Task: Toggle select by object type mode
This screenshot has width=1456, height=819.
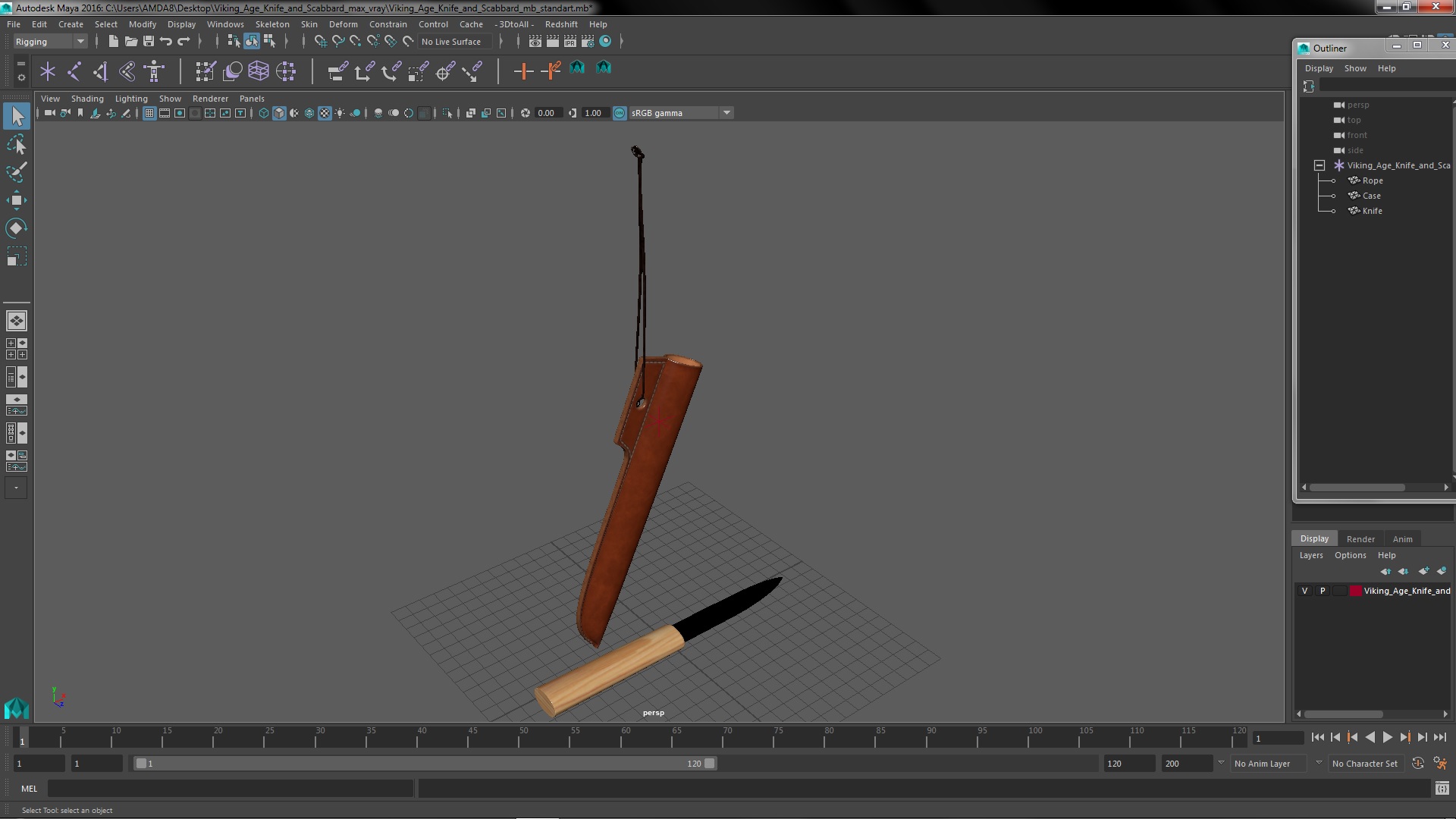Action: pyautogui.click(x=251, y=41)
